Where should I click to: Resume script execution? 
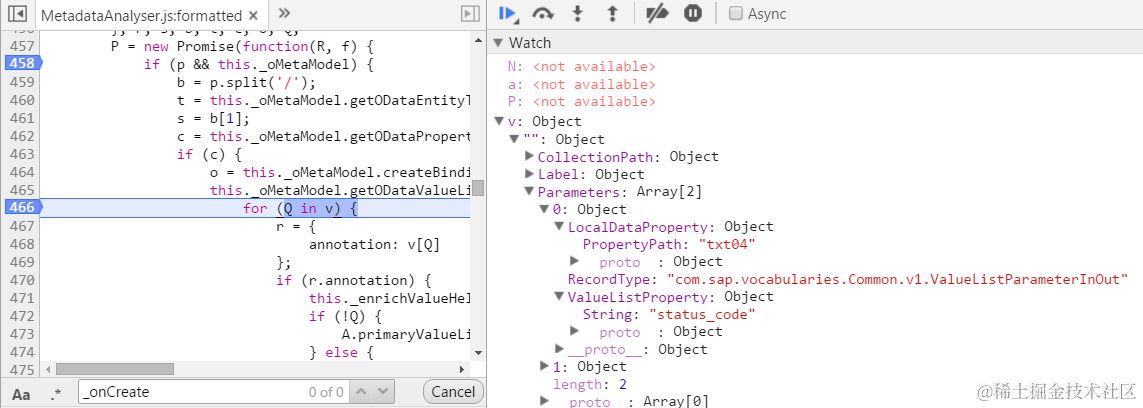(508, 13)
